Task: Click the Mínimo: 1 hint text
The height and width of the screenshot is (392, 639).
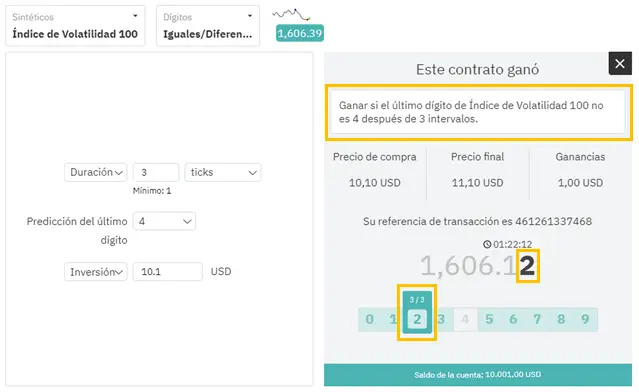Action: tap(152, 191)
